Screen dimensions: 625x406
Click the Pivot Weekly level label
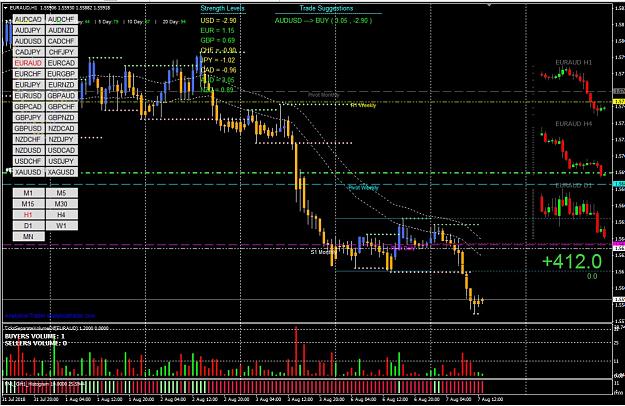pos(363,188)
